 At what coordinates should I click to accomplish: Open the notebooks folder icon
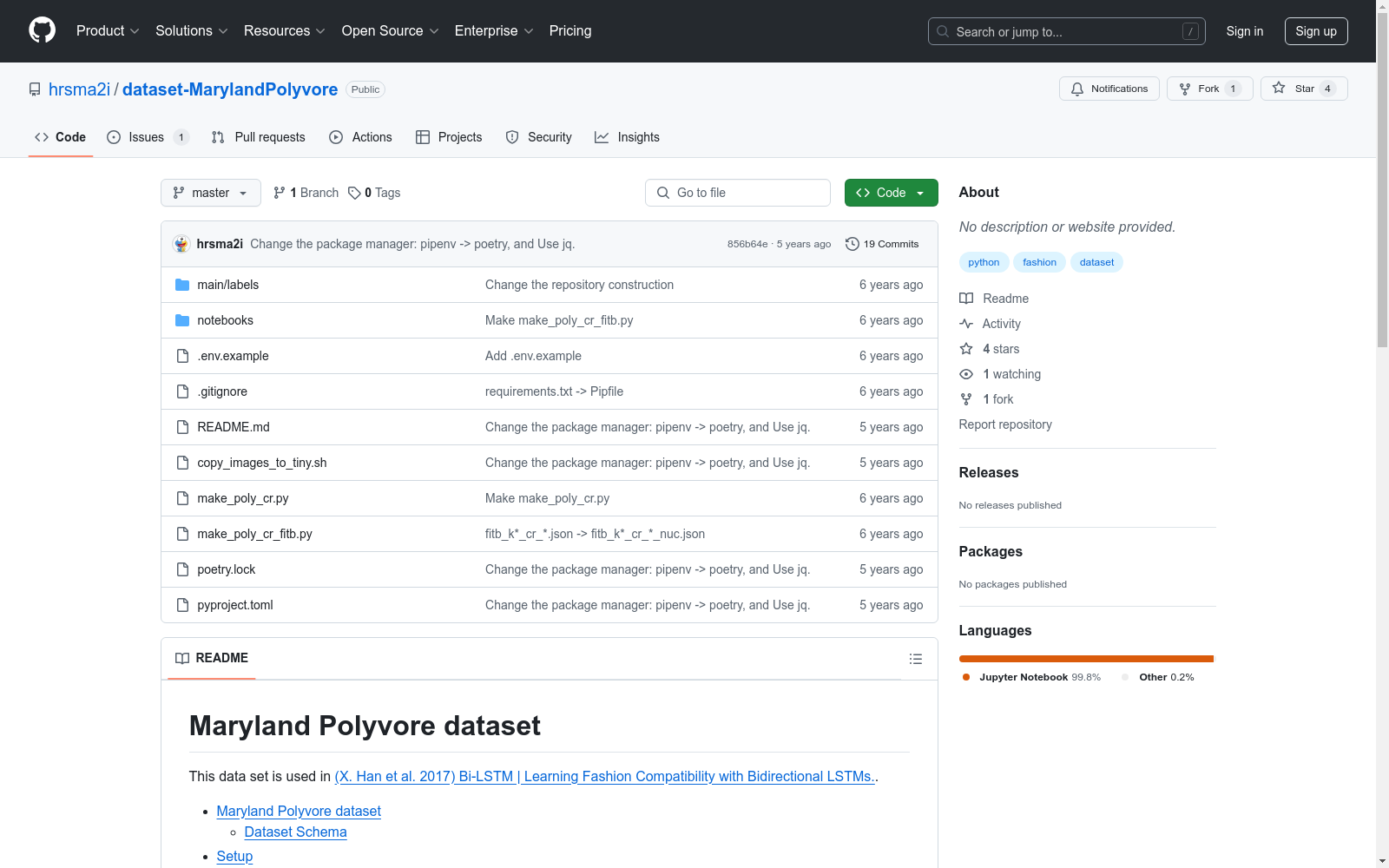point(182,320)
